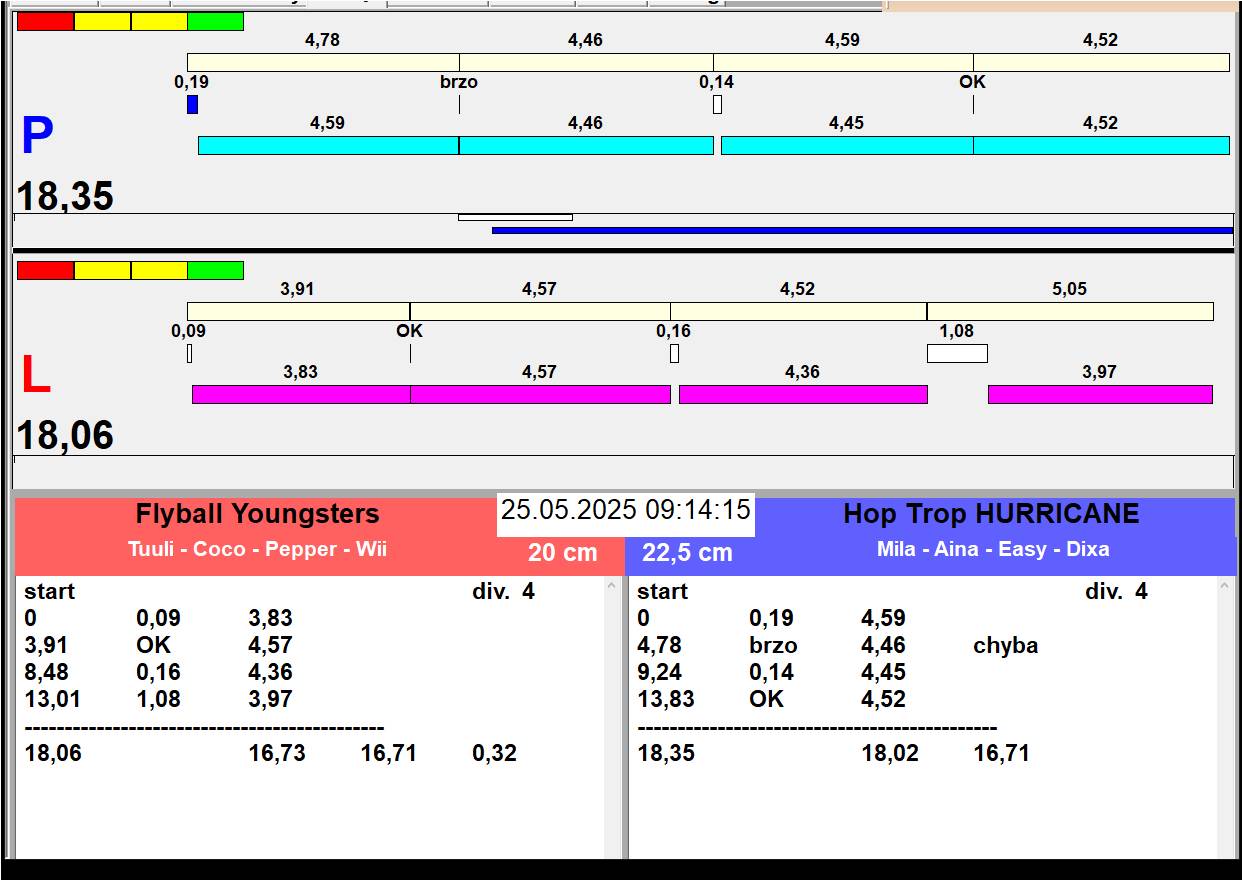The width and height of the screenshot is (1242, 880).
Task: Click the 'chyba' note in HURRICANE results
Action: [1005, 646]
